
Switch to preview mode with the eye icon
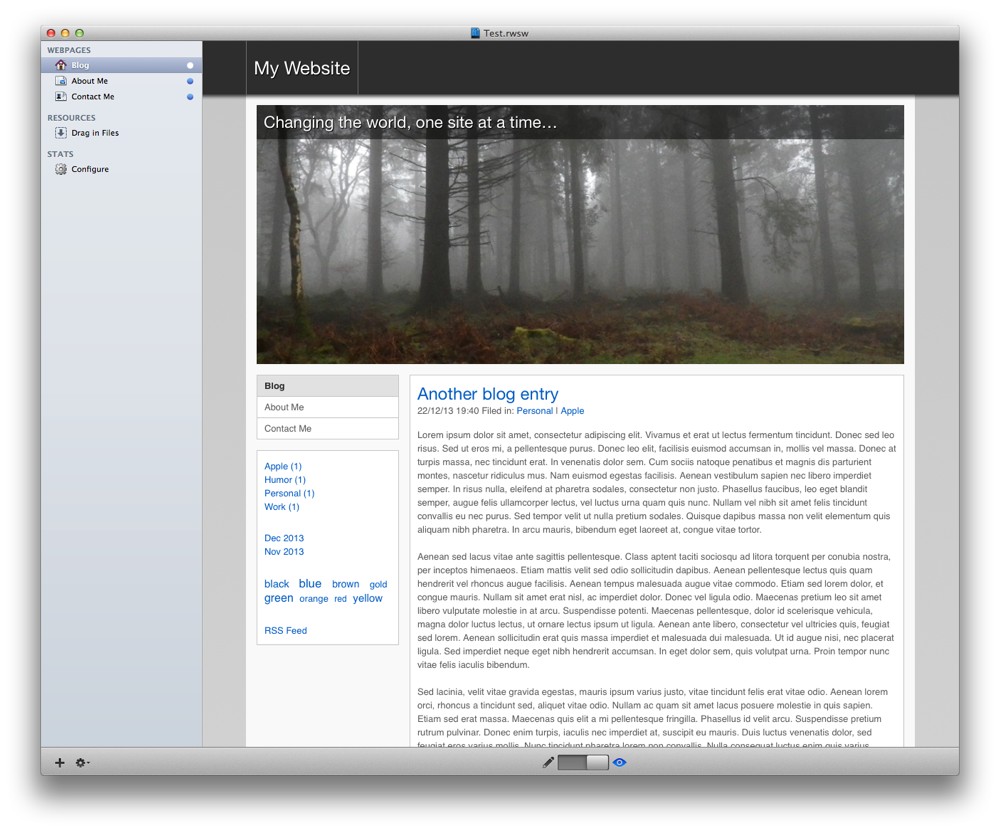point(619,762)
